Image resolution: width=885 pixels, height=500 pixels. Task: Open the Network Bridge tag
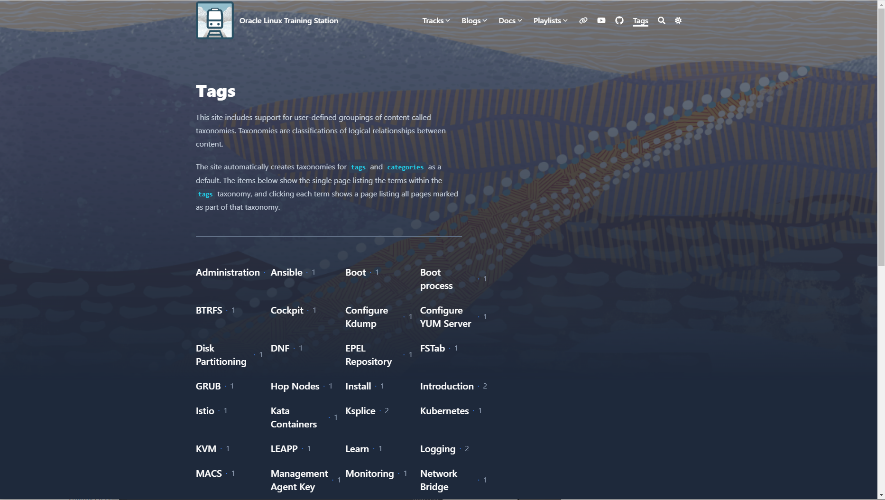pyautogui.click(x=439, y=480)
